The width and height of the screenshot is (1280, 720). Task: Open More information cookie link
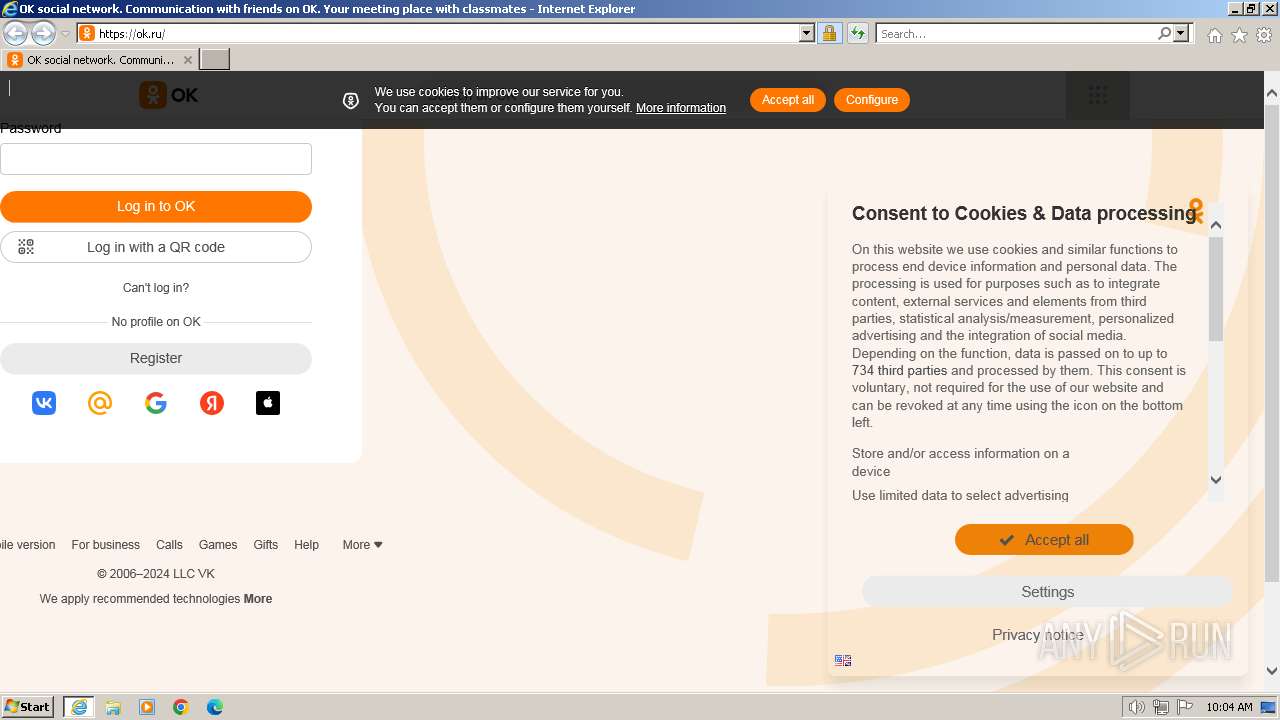point(681,108)
